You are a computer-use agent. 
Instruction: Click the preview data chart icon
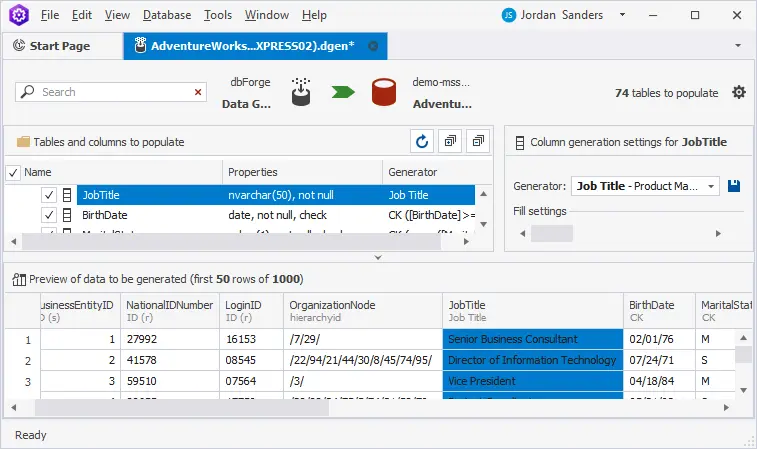(x=19, y=279)
